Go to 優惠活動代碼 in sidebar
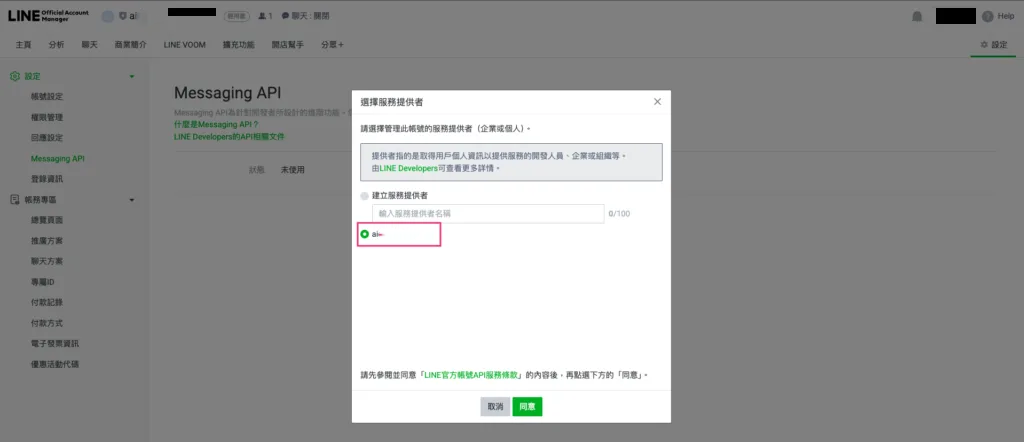Viewport: 1024px width, 442px height. [55, 364]
